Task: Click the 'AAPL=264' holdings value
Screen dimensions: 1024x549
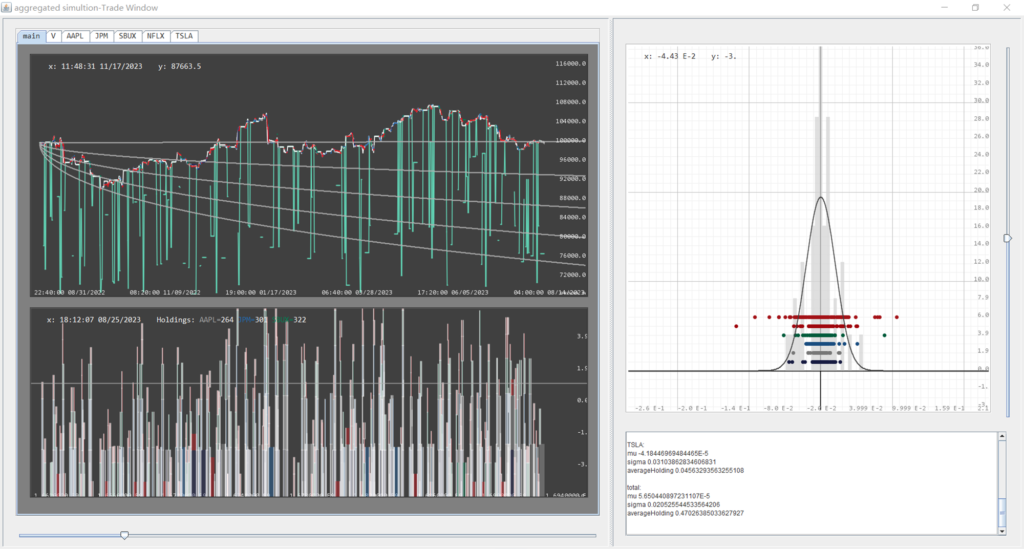Action: (x=216, y=320)
